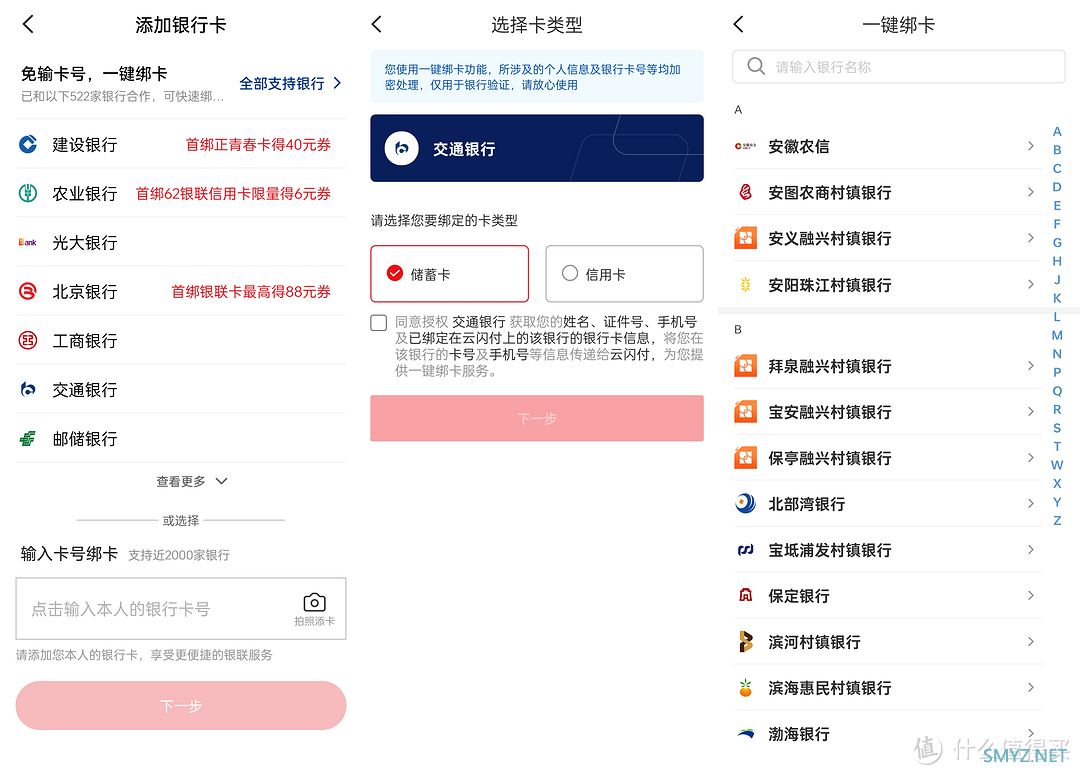Screen dimensions: 1080x775
Task: Open 北部湾银行 row chevron
Action: (1030, 504)
